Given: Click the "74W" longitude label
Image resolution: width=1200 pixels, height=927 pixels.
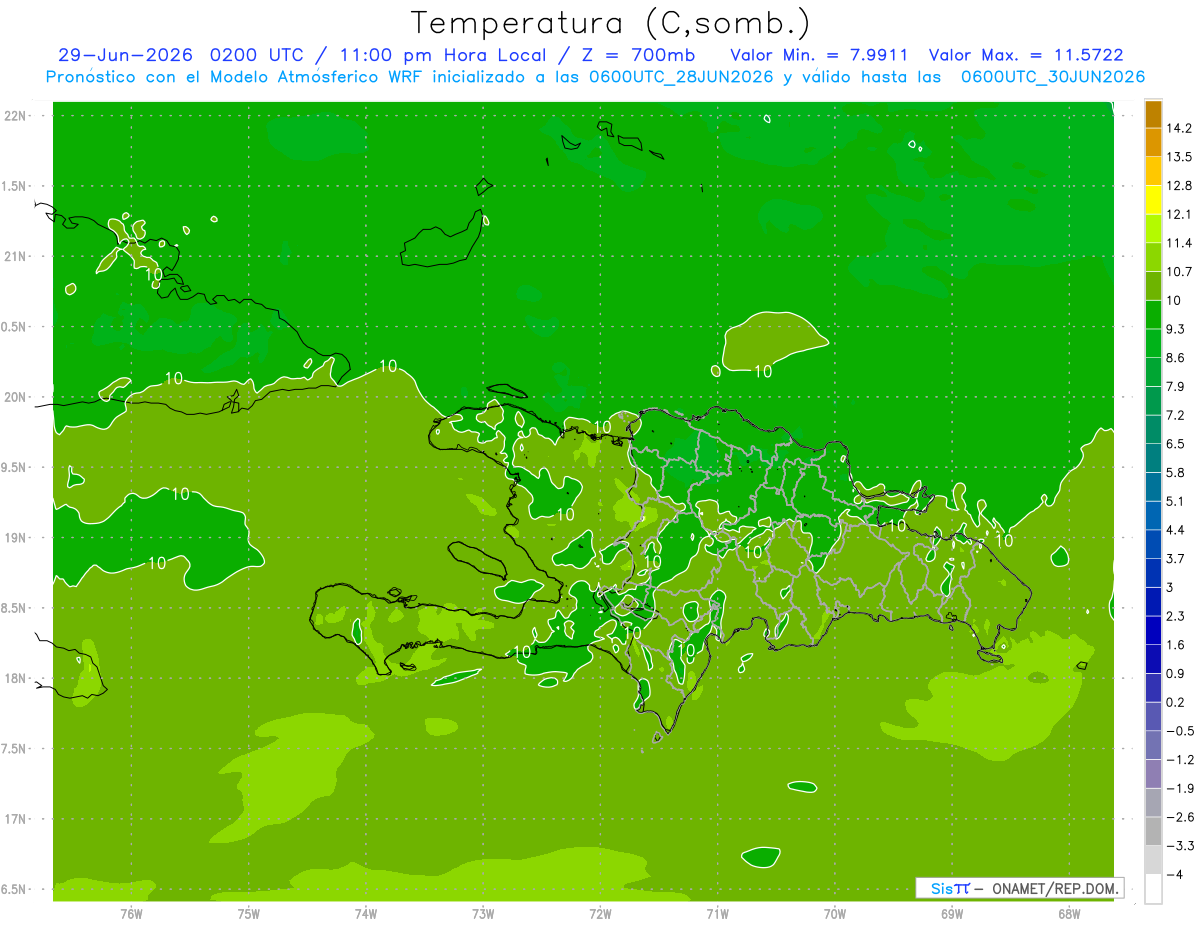Looking at the screenshot, I should [x=365, y=913].
